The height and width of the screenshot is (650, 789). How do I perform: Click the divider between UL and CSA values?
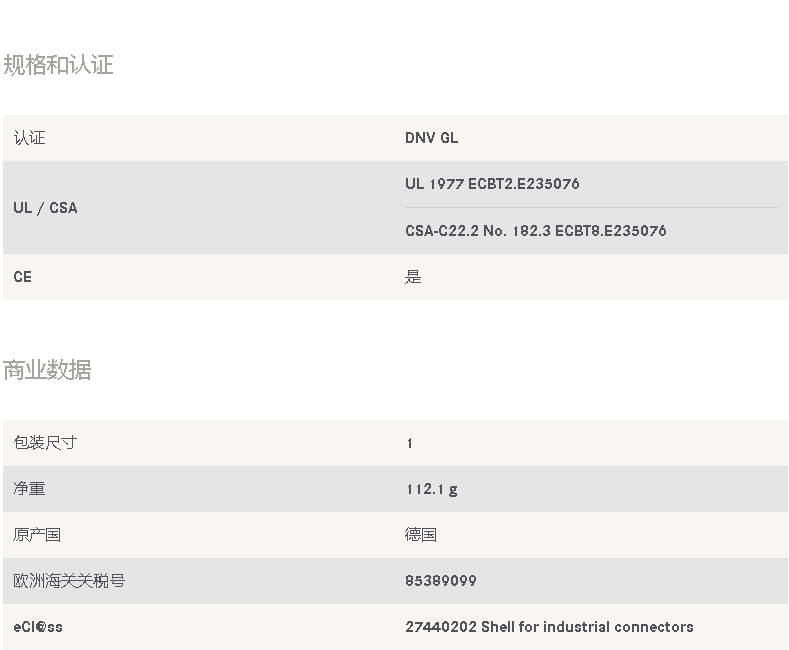pyautogui.click(x=591, y=207)
